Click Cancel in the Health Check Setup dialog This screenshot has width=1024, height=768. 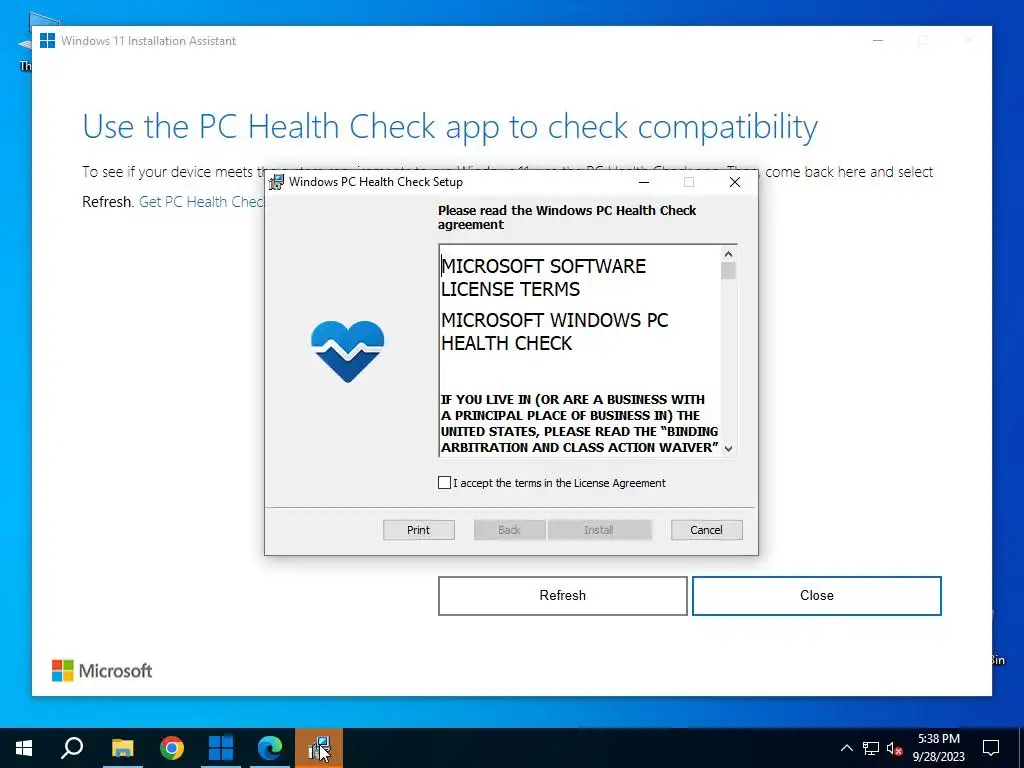(707, 530)
